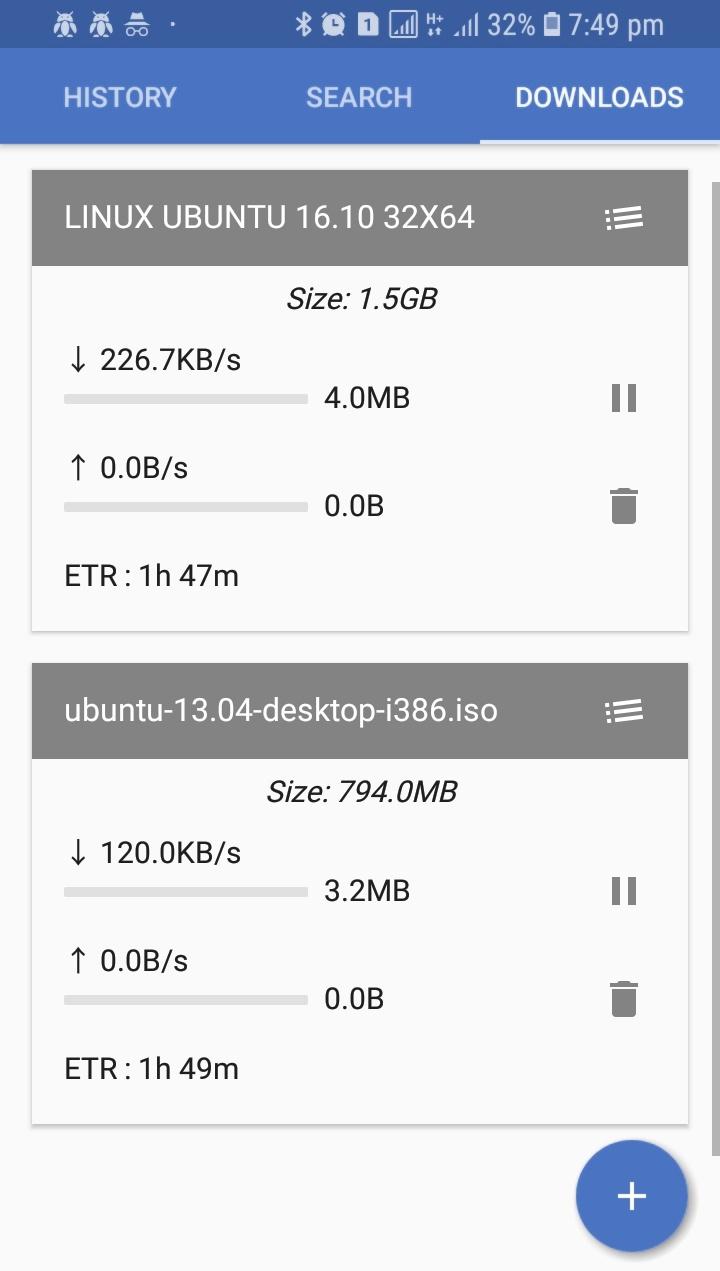
Task: Tap the Bluetooth status bar icon
Action: coord(304,25)
